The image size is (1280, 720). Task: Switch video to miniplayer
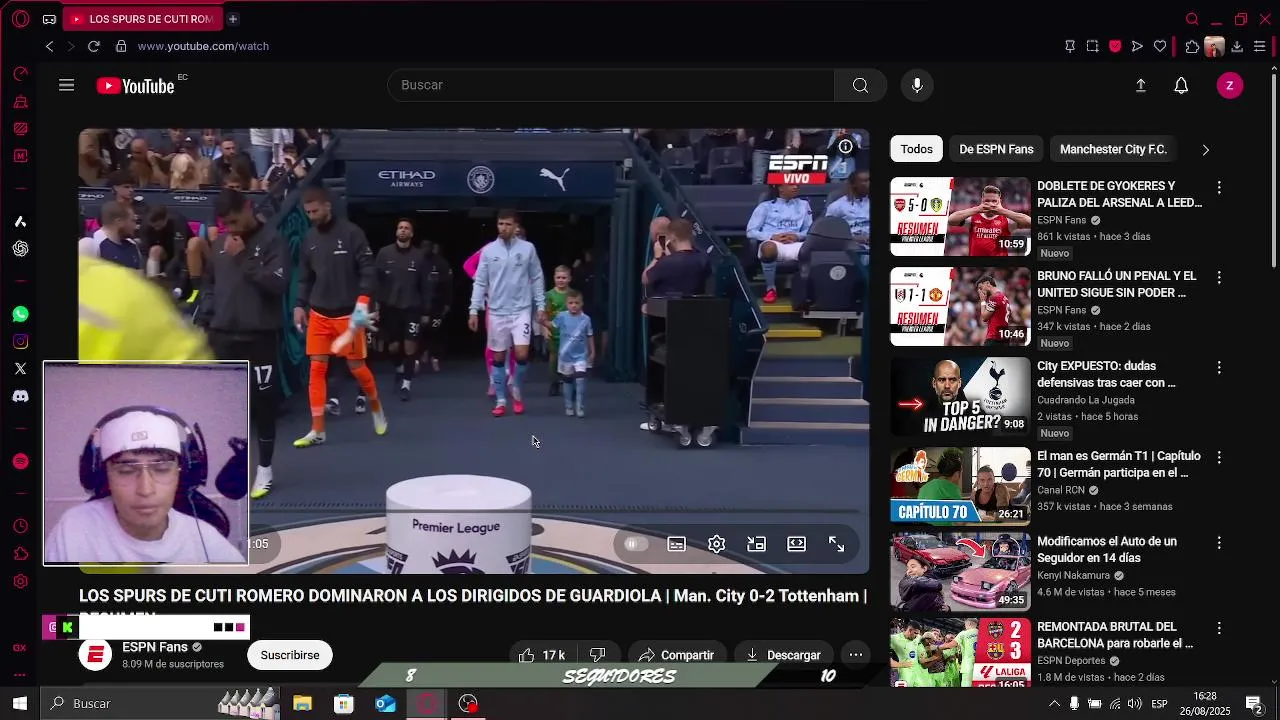coord(757,544)
